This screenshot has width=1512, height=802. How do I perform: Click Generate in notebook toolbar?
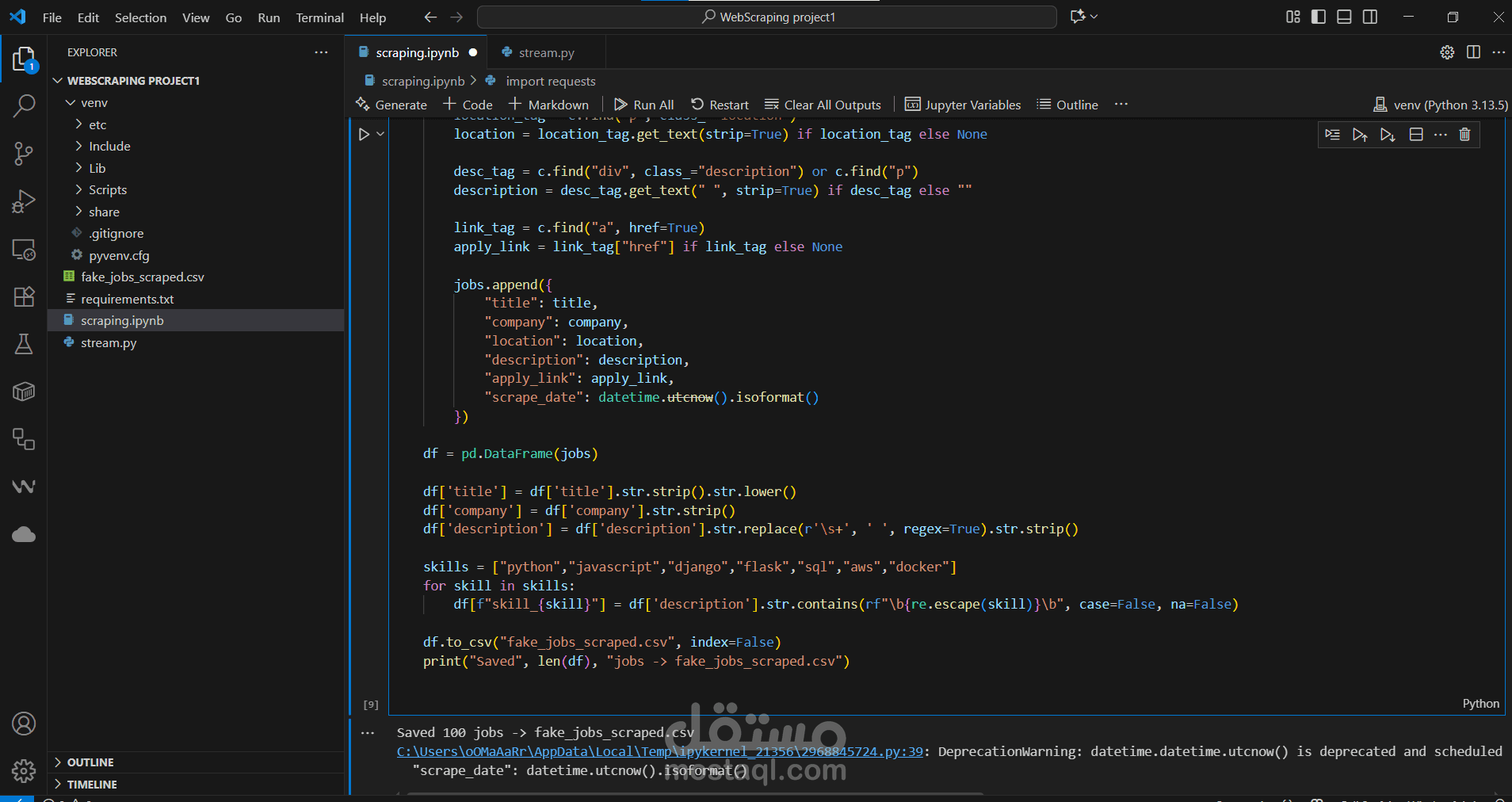[391, 105]
